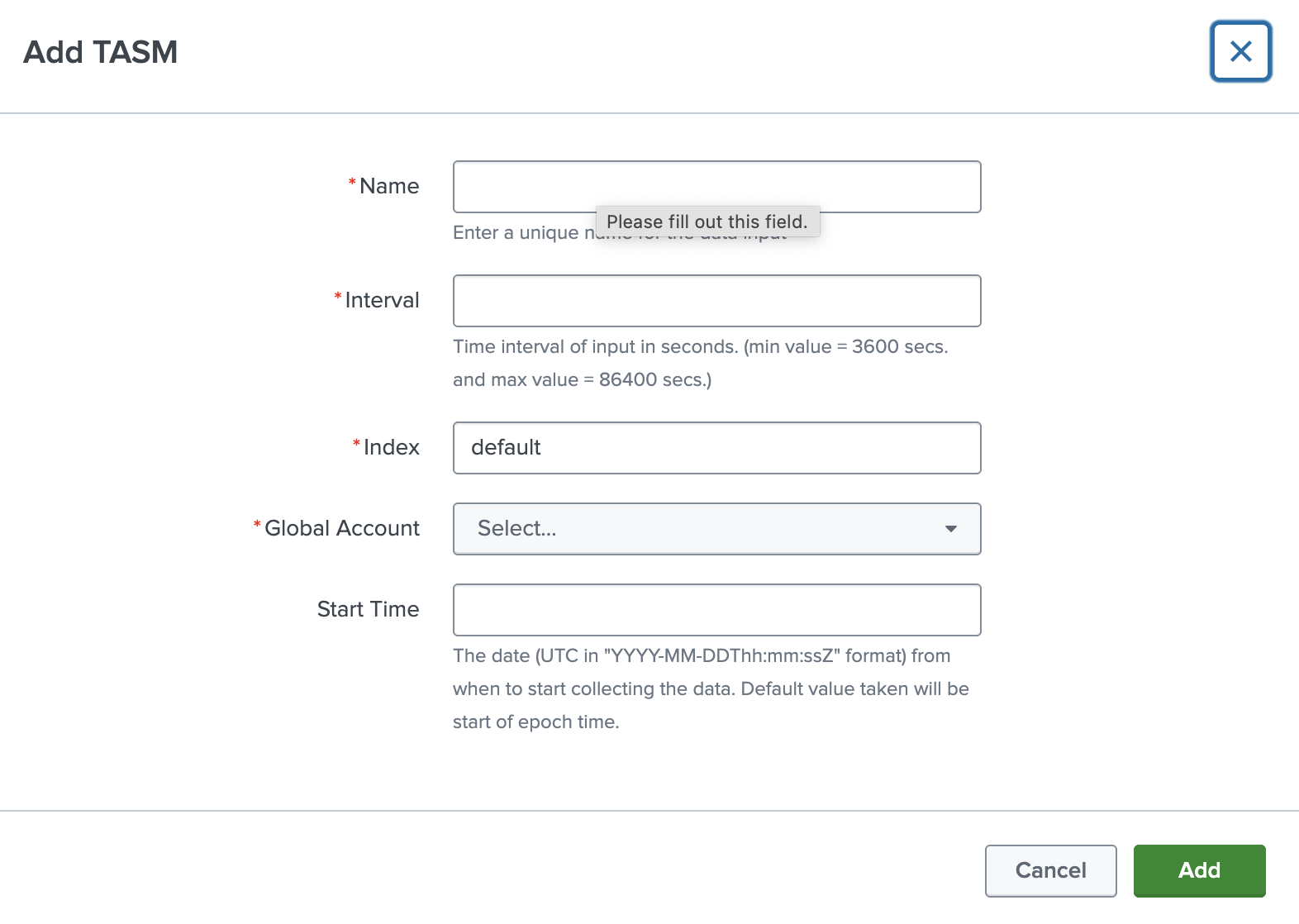Click the "Enter a unique" help text
This screenshot has width=1299, height=924.
(516, 234)
